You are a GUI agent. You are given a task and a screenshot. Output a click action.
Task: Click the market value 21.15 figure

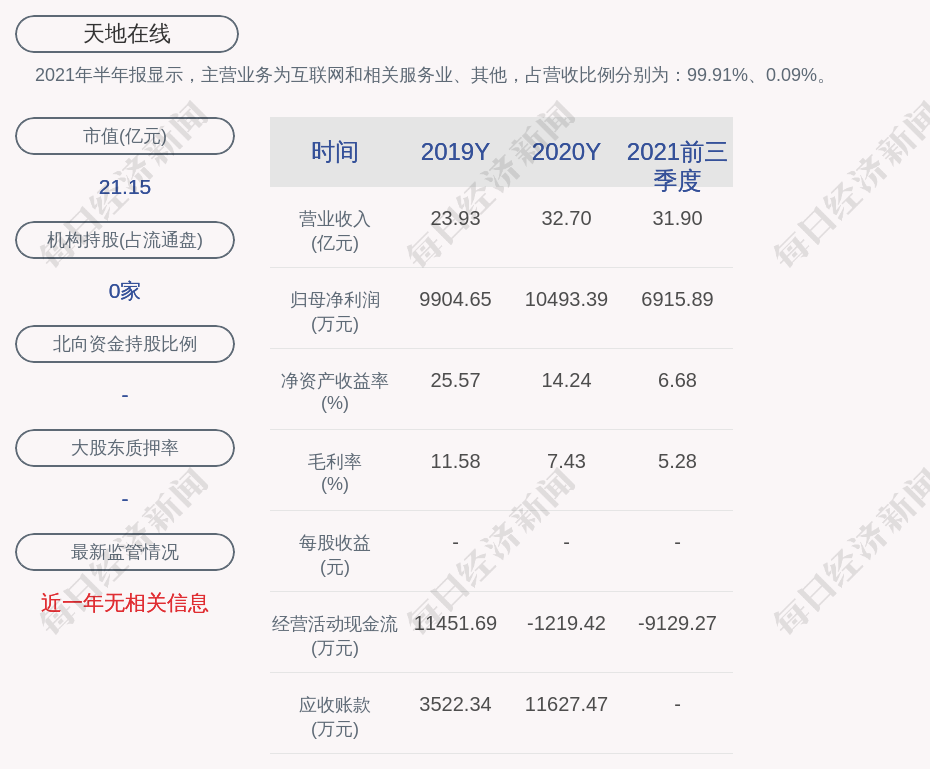click(125, 187)
